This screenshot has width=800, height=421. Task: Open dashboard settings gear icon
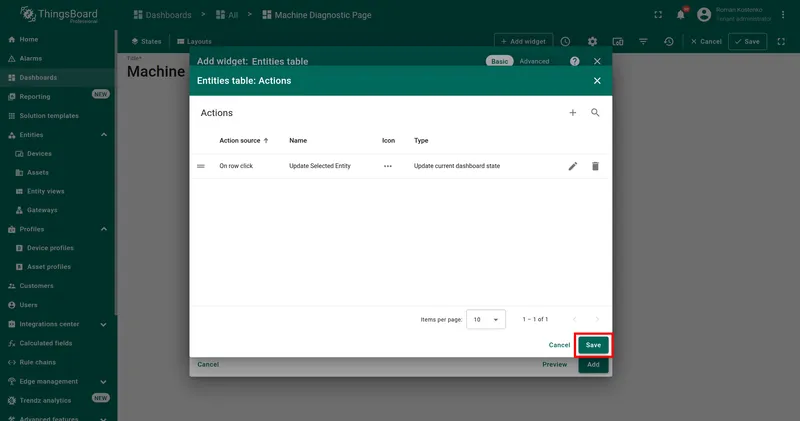[x=592, y=41]
